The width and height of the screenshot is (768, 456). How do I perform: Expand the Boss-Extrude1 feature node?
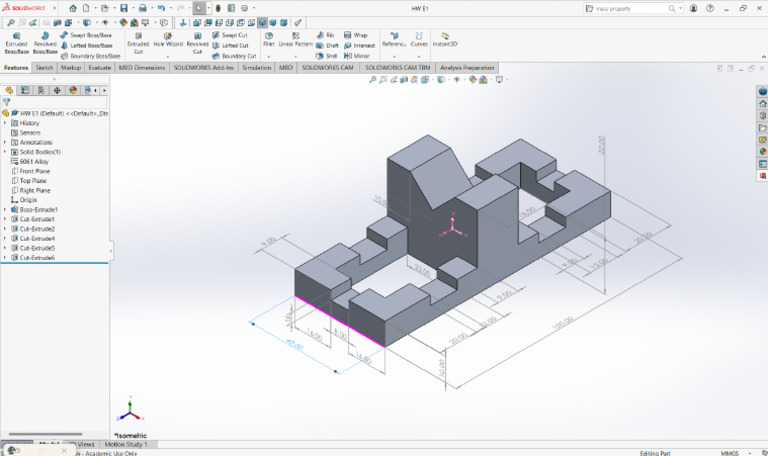coord(5,209)
